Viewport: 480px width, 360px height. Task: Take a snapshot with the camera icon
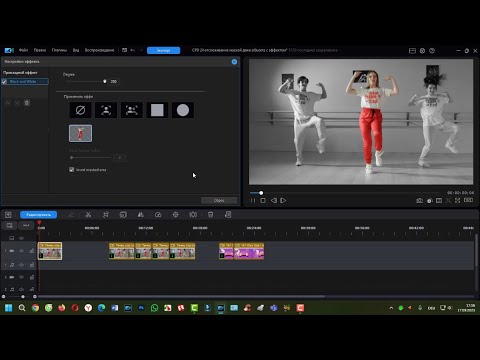tap(419, 200)
